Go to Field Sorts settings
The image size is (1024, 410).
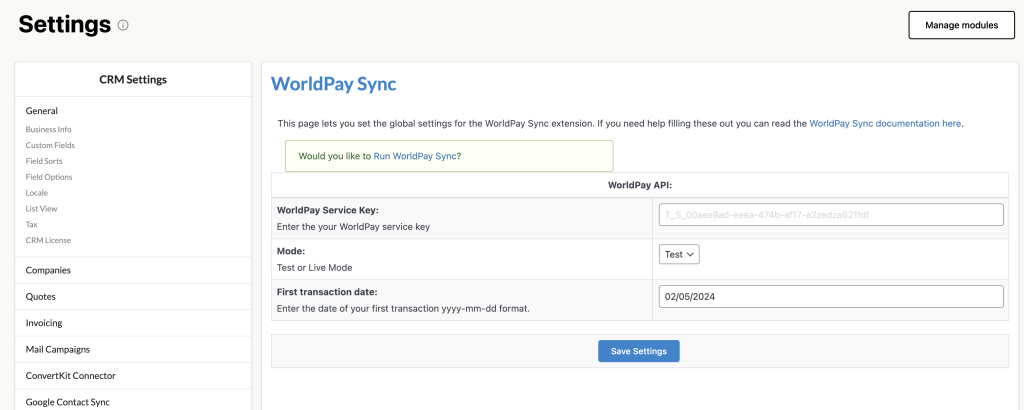click(44, 161)
